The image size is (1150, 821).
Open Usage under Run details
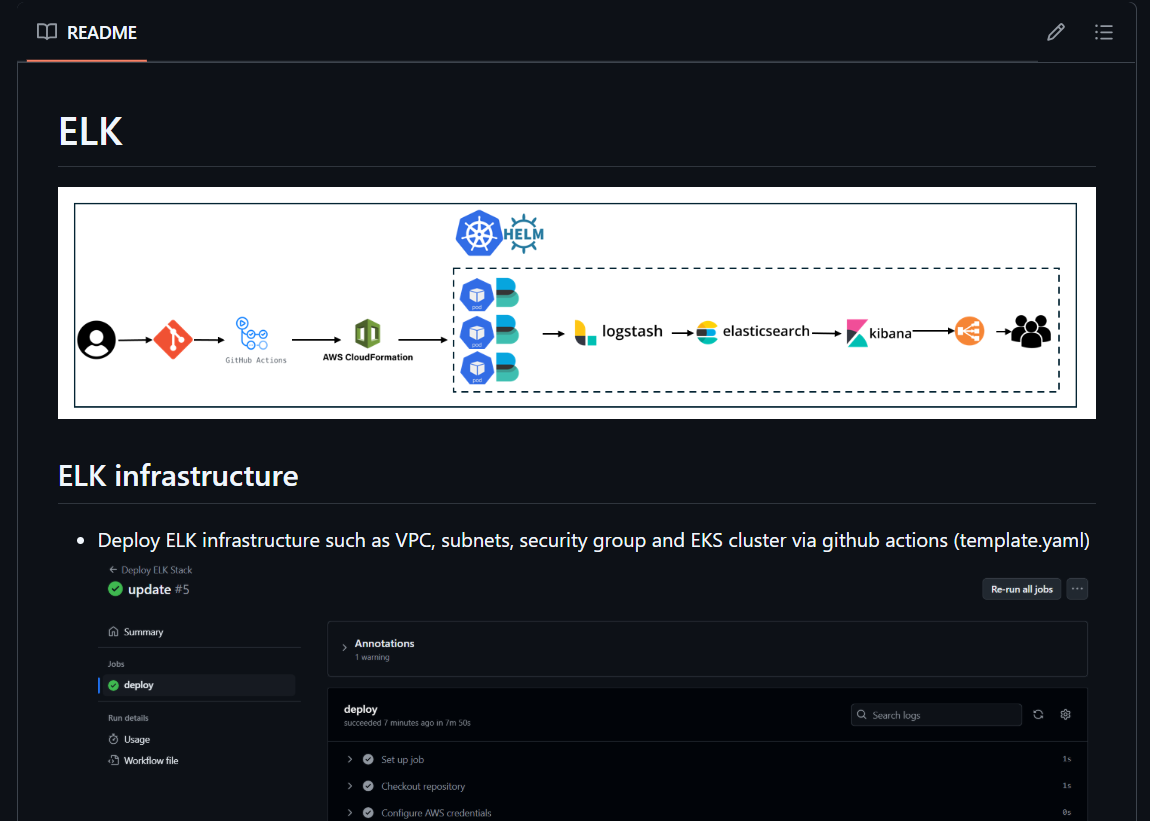pyautogui.click(x=137, y=740)
